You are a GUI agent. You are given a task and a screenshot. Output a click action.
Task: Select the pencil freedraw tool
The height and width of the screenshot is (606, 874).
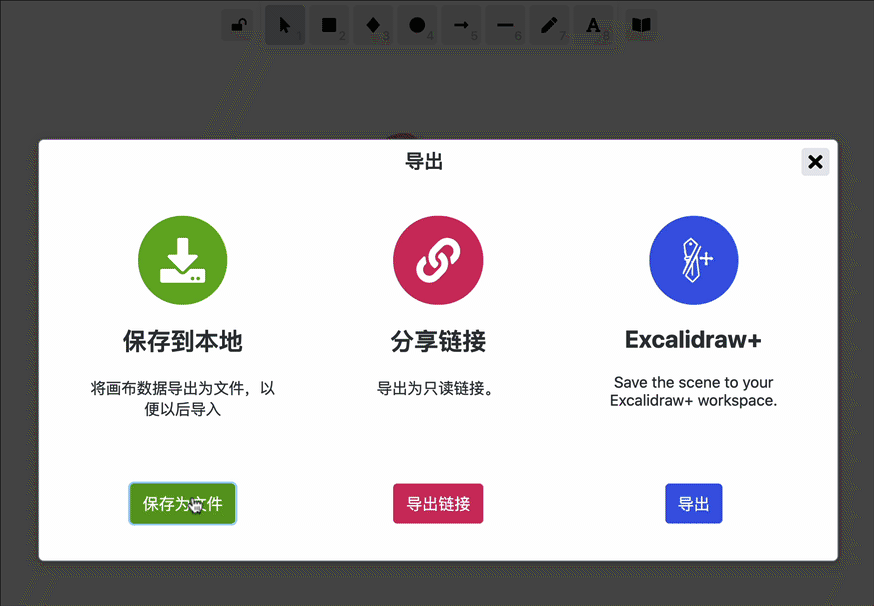(x=549, y=25)
